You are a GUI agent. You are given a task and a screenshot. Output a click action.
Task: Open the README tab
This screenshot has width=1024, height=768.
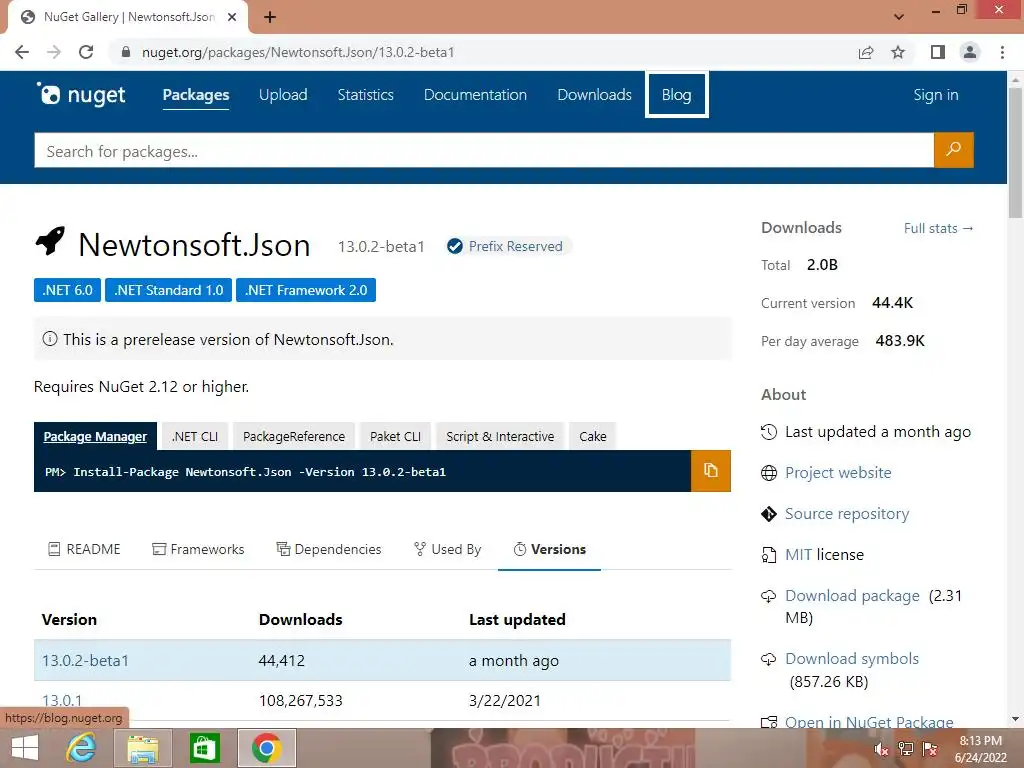(84, 549)
